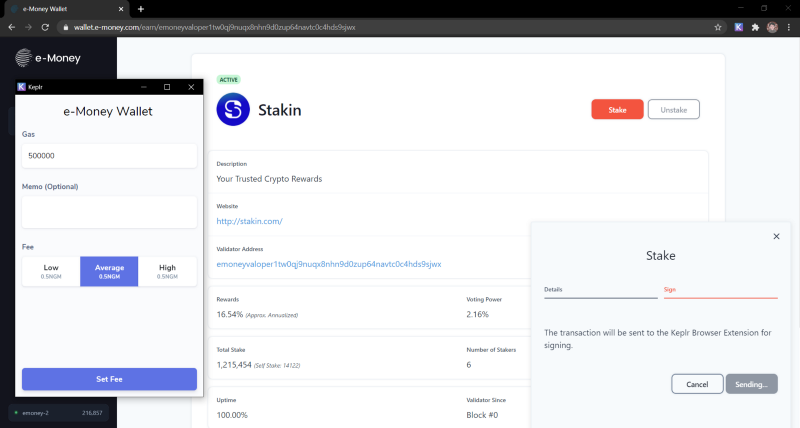Bookmark this page with the star icon

pyautogui.click(x=718, y=27)
